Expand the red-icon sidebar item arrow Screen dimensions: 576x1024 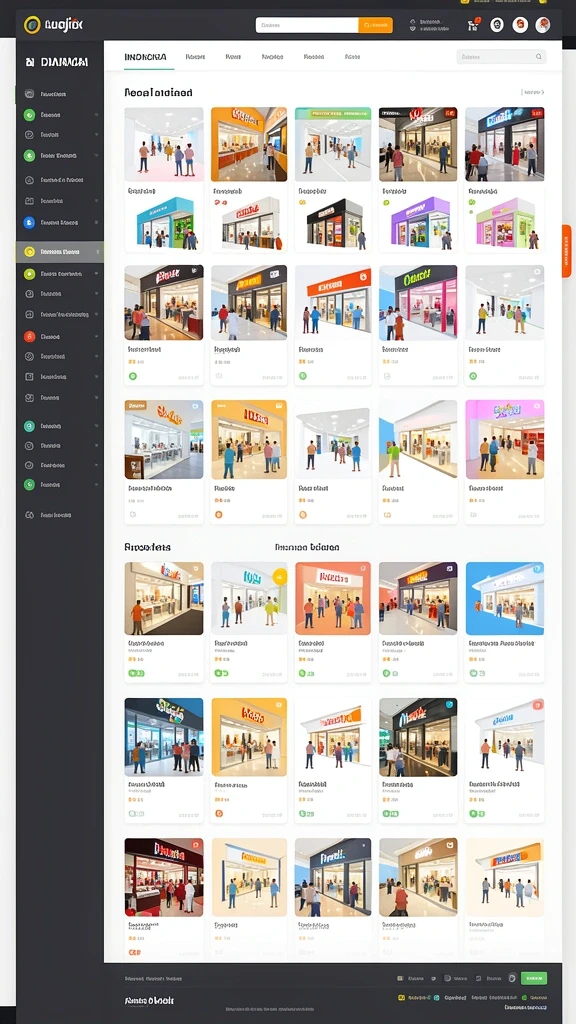point(97,336)
